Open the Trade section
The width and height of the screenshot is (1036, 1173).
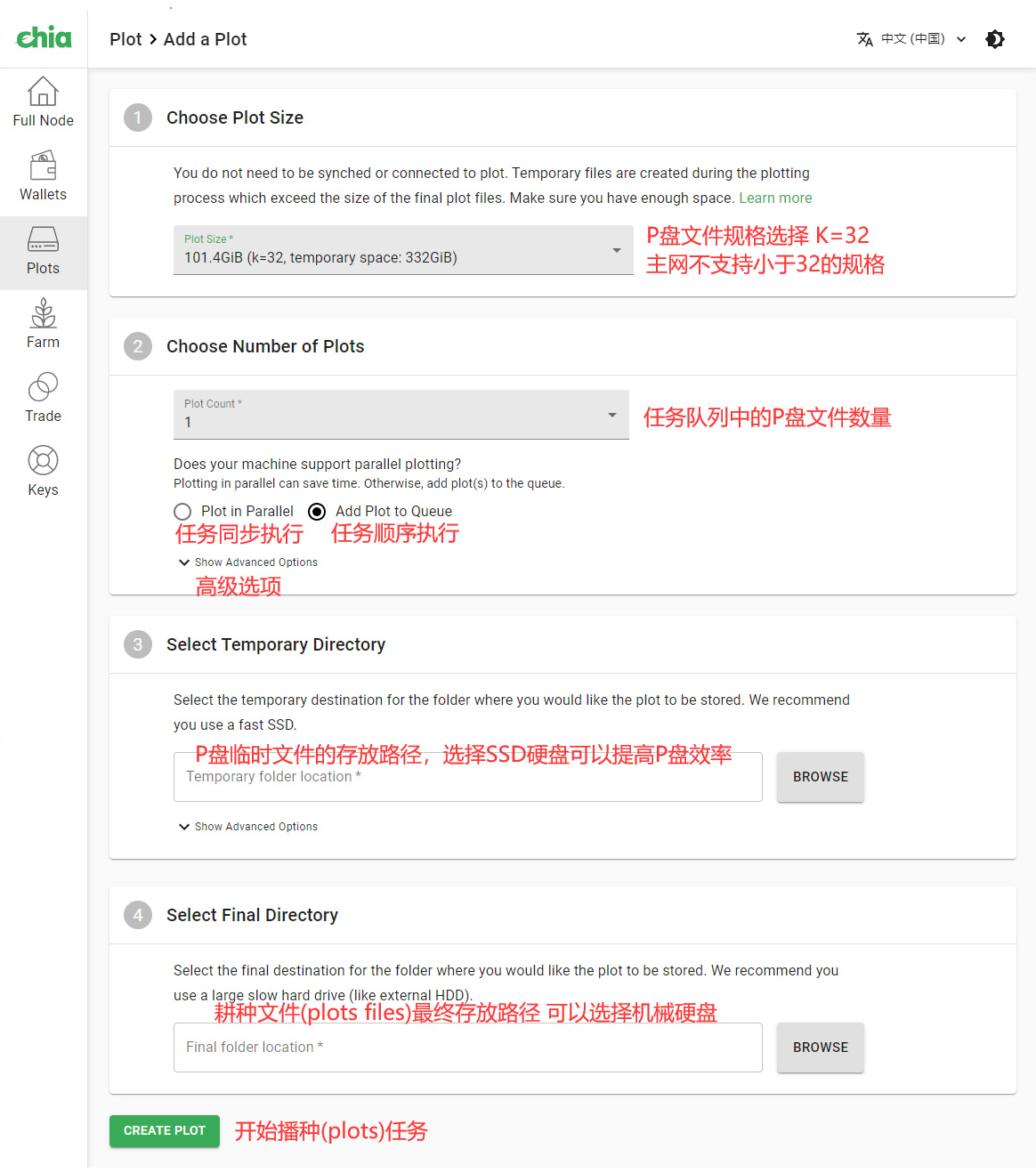click(43, 399)
